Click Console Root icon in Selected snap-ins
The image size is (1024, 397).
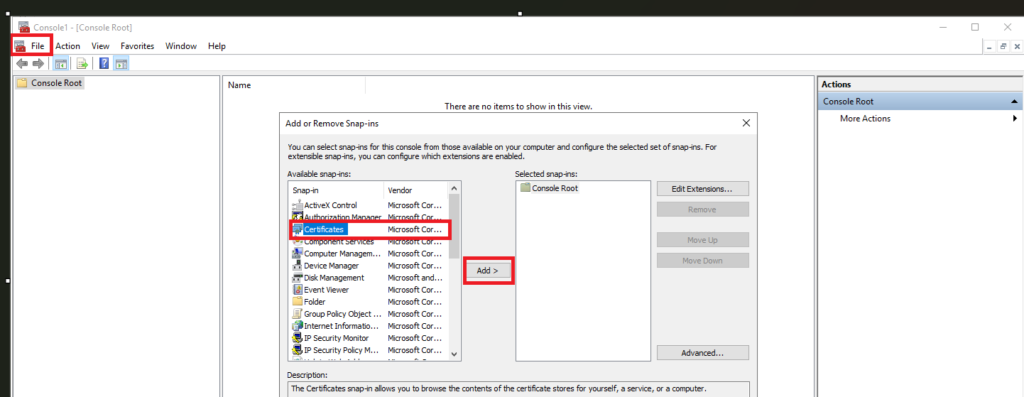[525, 188]
